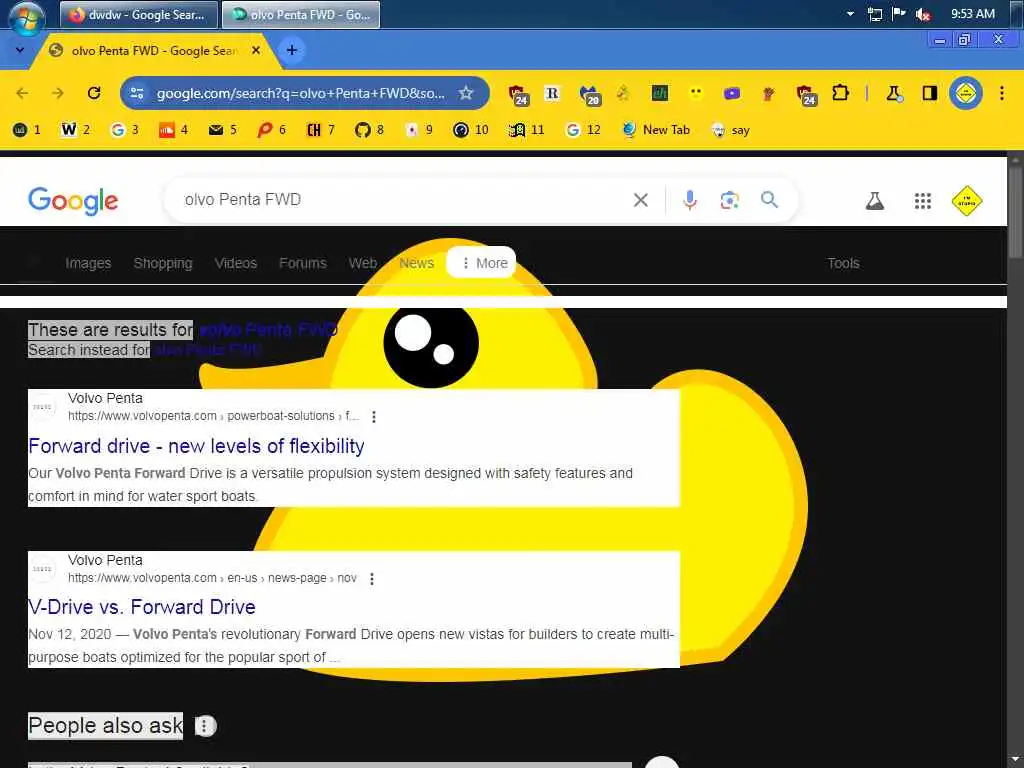Open new browser tab with plus

tap(292, 50)
